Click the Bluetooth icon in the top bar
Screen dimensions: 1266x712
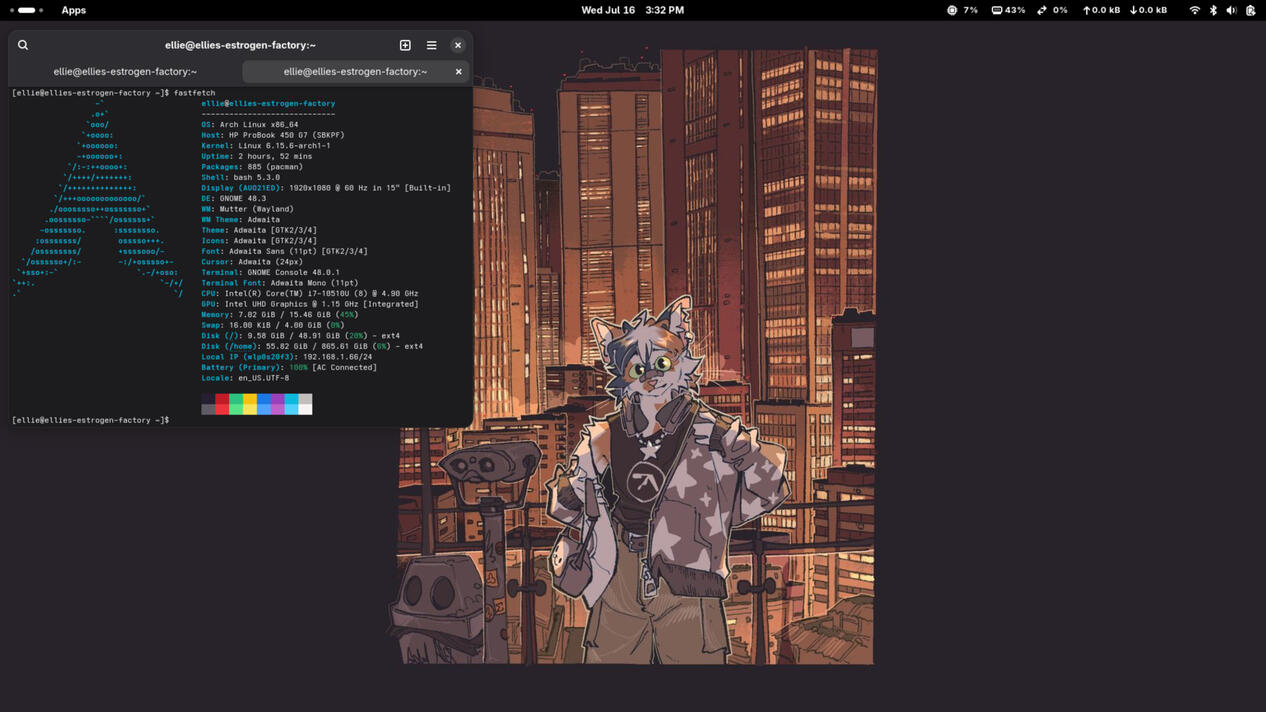click(1212, 10)
